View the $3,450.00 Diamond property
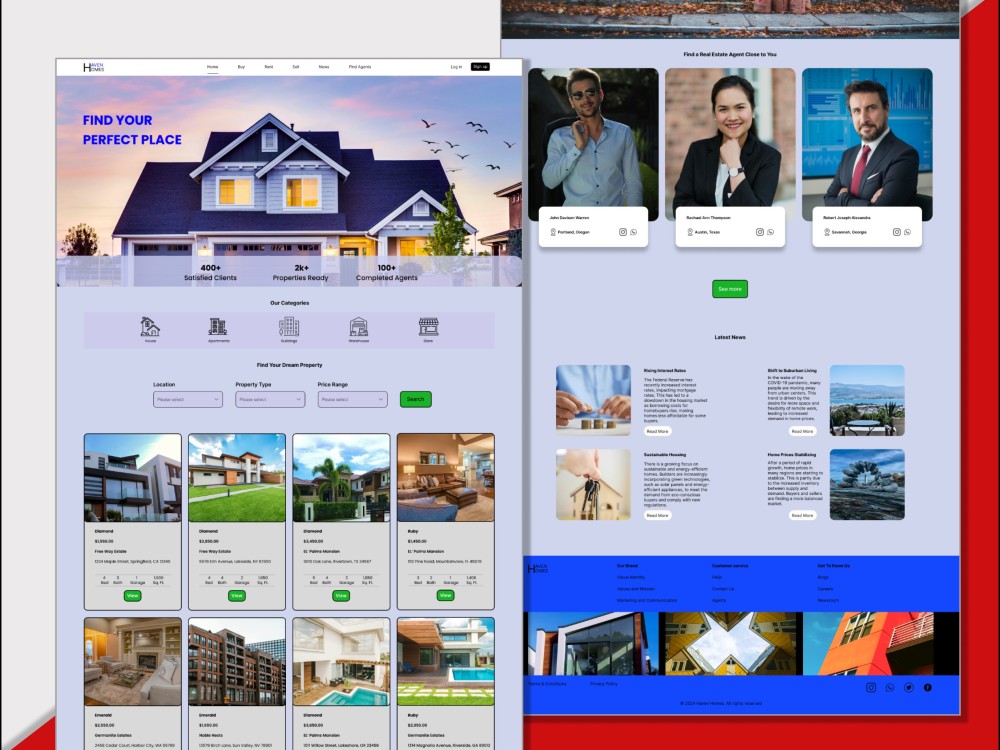 coord(341,596)
